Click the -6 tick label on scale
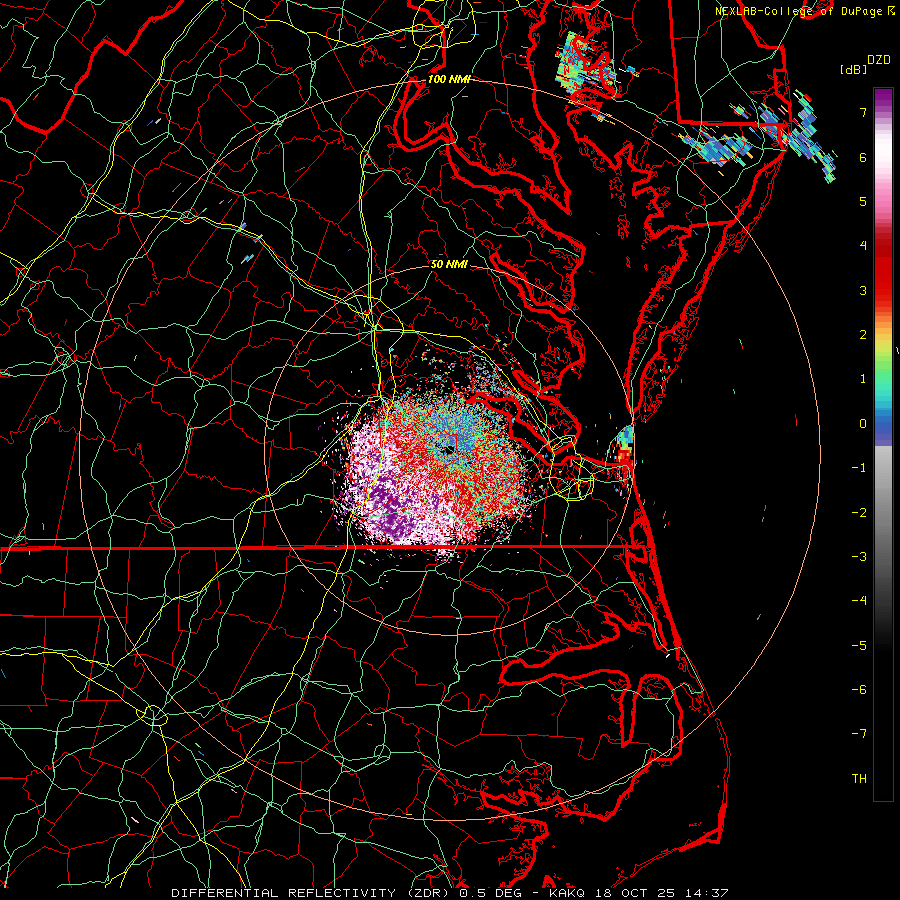This screenshot has height=900, width=900. (859, 690)
